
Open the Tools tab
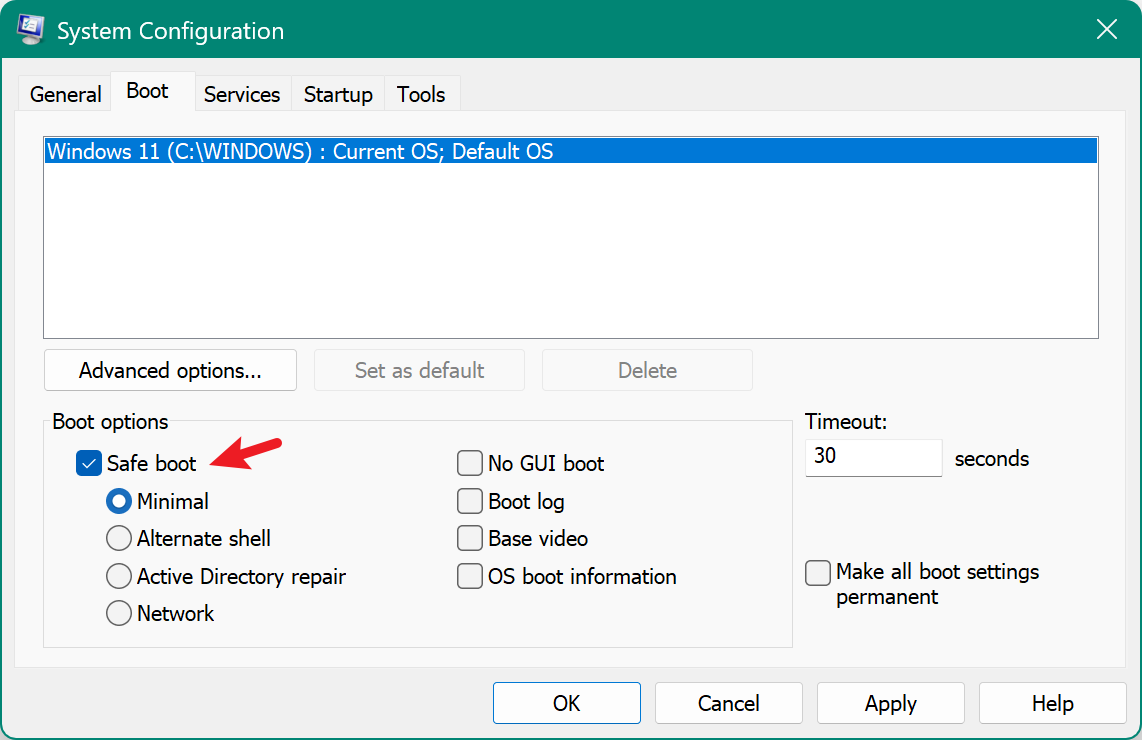(420, 94)
